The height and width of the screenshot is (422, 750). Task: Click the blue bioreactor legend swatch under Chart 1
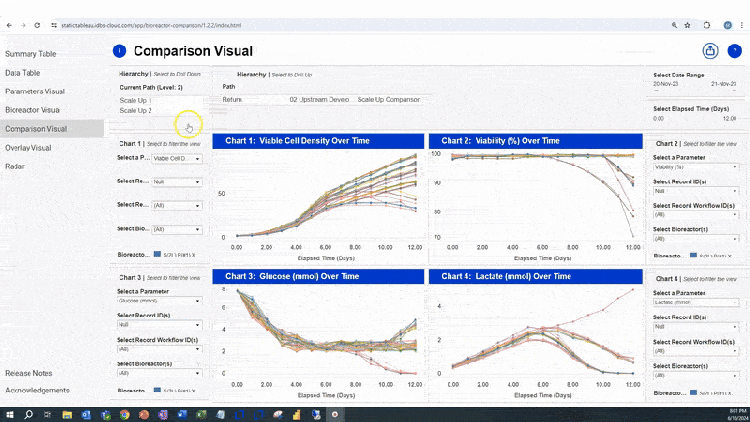(157, 255)
